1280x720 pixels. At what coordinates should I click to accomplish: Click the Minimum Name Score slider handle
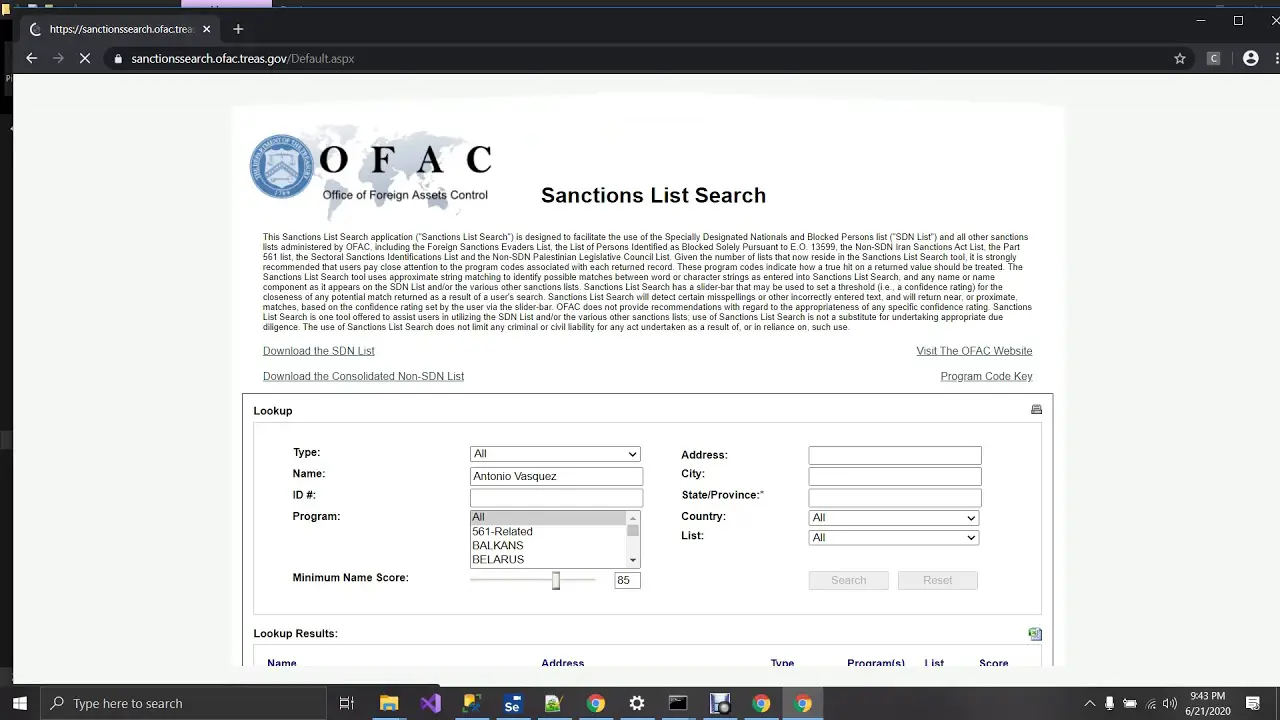tap(556, 581)
